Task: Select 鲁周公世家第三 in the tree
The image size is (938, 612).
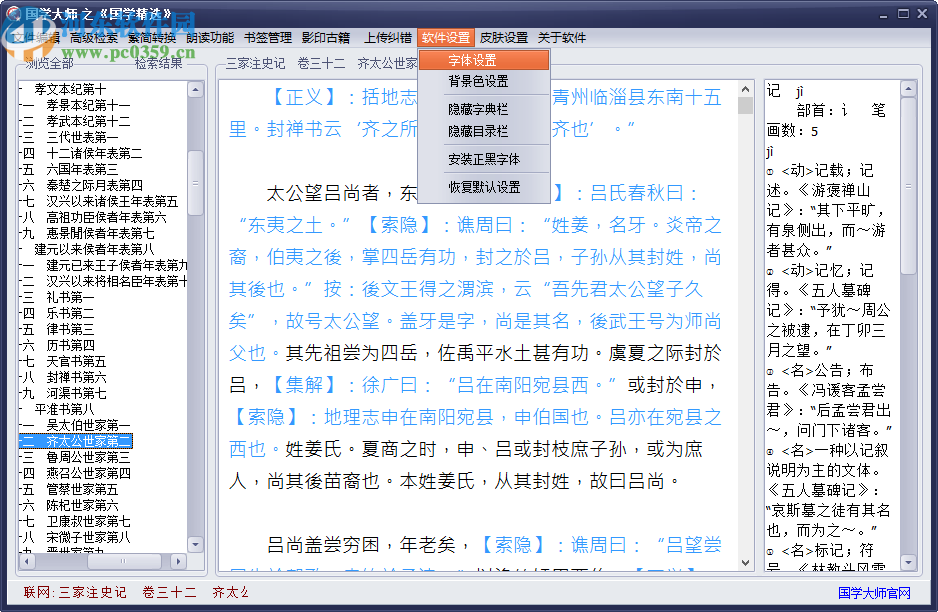Action: pyautogui.click(x=88, y=458)
